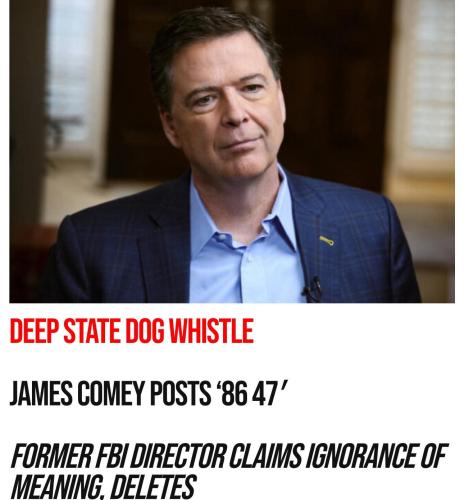Open the 'James Comey Posts 86 47' headline
This screenshot has height=500, width=464.
pyautogui.click(x=148, y=393)
